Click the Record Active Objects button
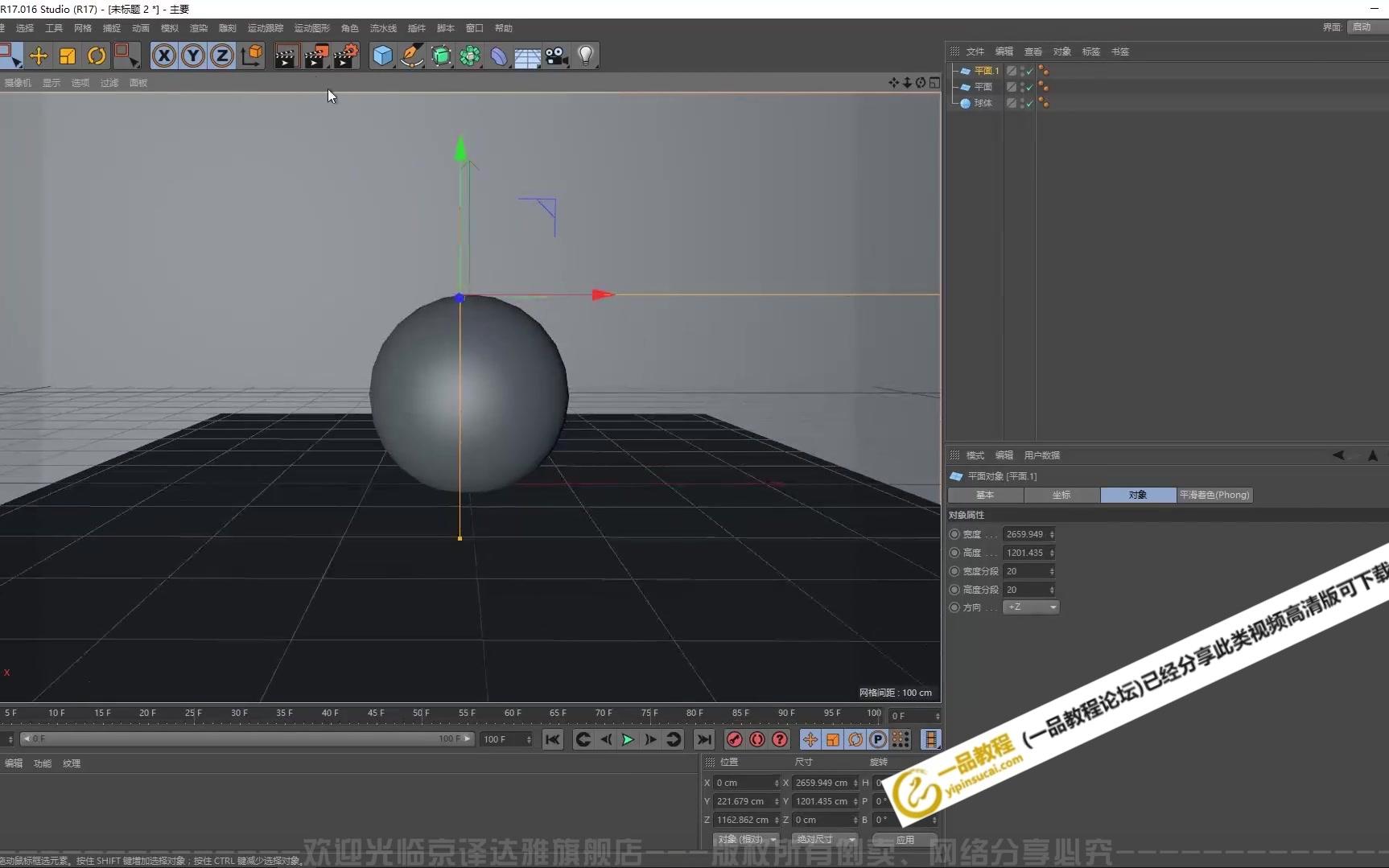The height and width of the screenshot is (868, 1389). click(735, 739)
